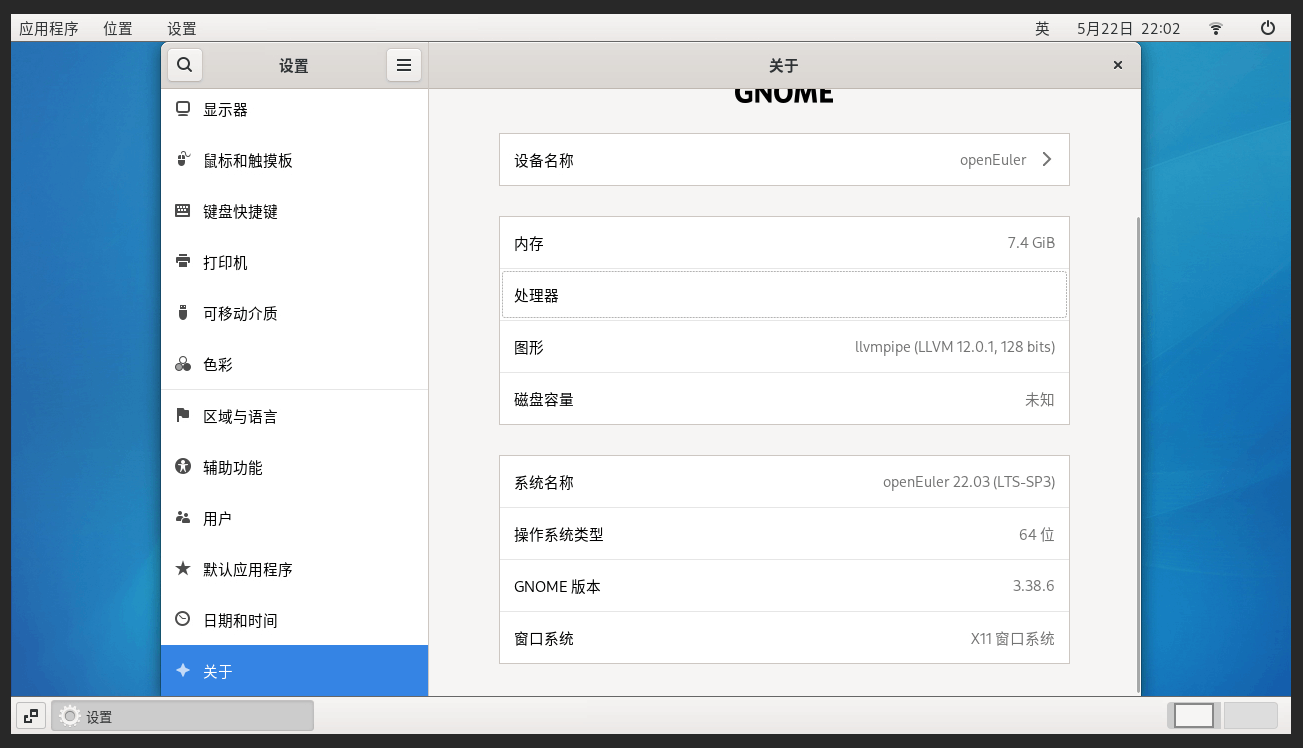This screenshot has height=748, width=1303.
Task: Select the highlighted 关于 sidebar entry
Action: [294, 671]
